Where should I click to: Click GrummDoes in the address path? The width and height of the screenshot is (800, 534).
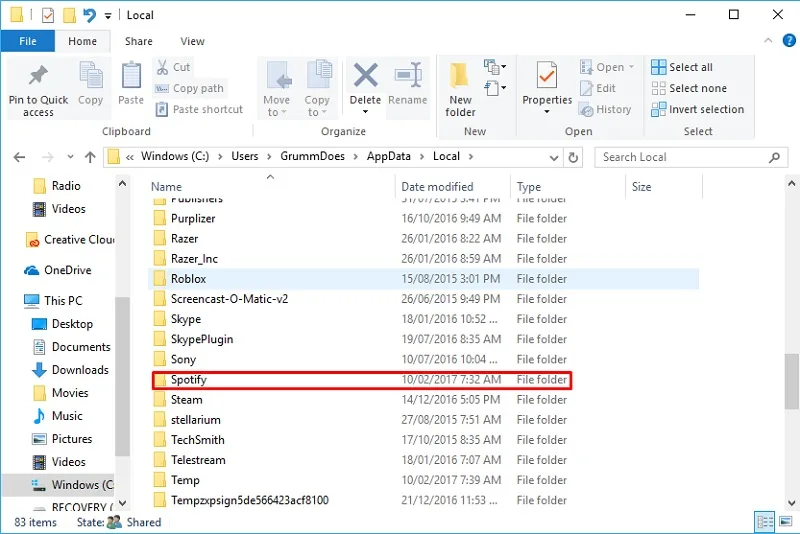pyautogui.click(x=313, y=156)
